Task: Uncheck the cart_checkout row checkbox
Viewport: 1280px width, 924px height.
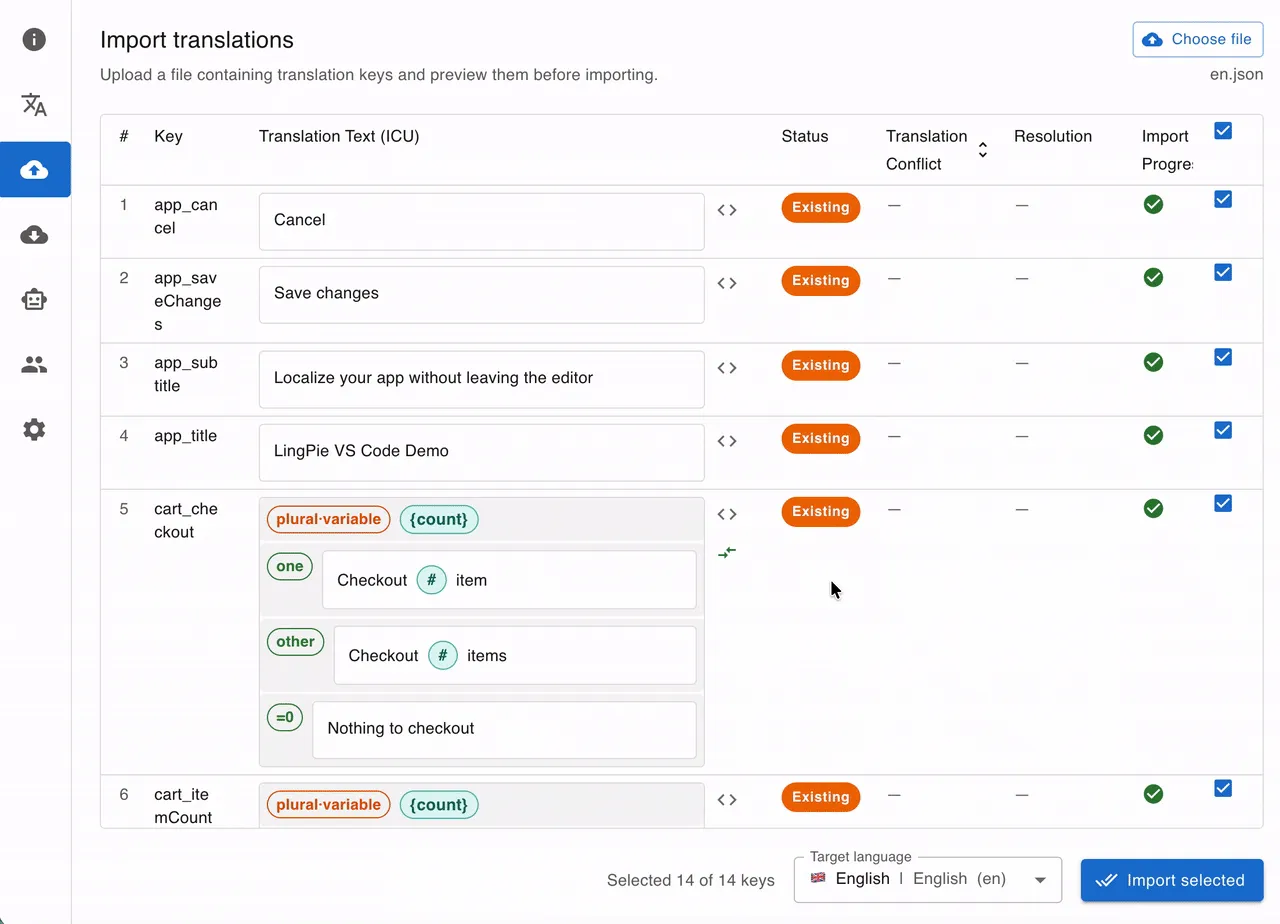Action: (1223, 503)
